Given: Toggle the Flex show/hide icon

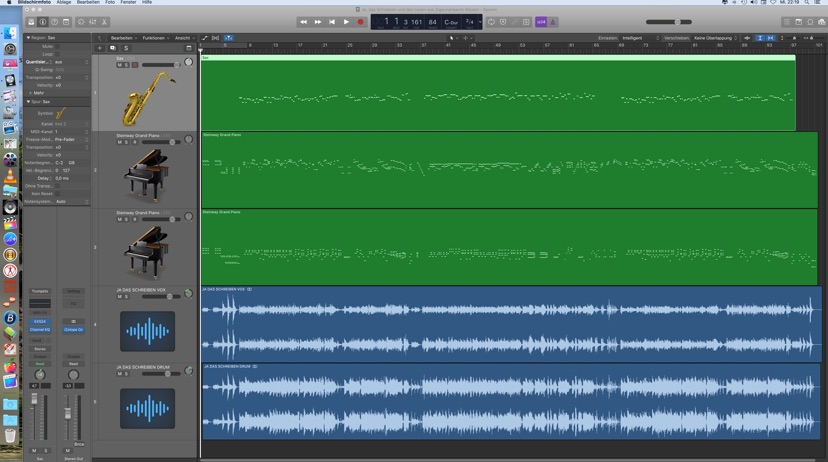Looking at the screenshot, I should pos(215,38).
